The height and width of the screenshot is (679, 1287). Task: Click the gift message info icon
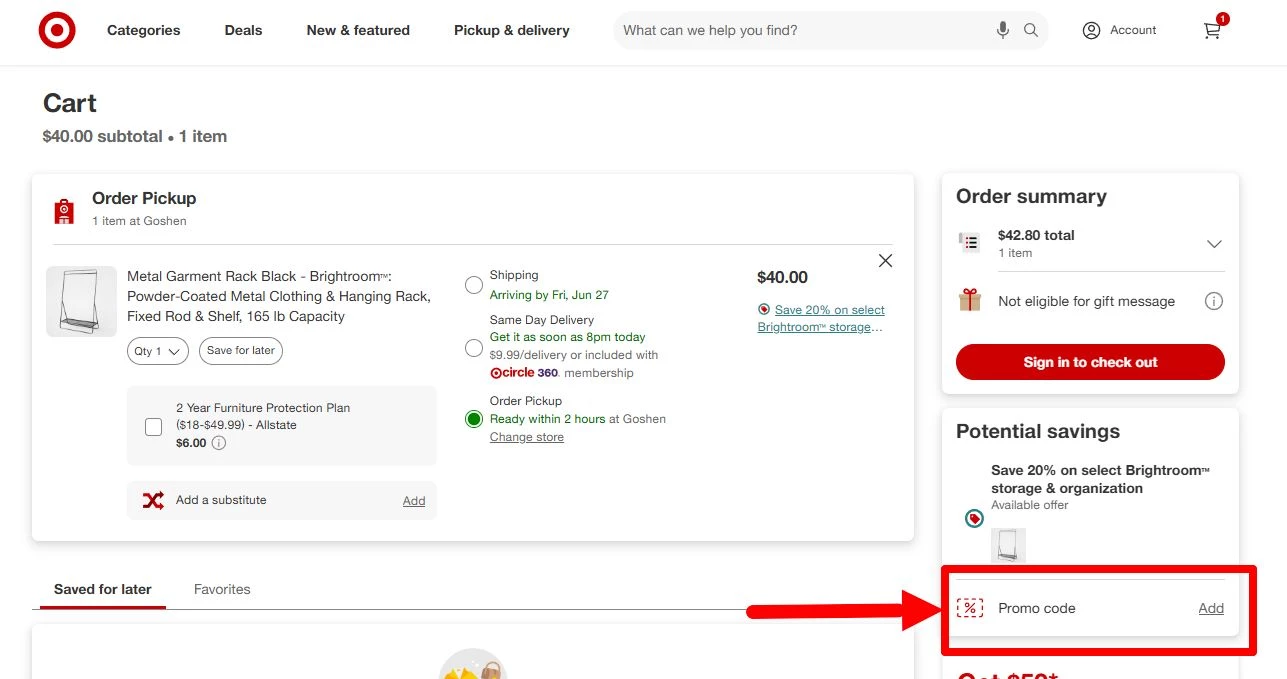[x=1214, y=300]
